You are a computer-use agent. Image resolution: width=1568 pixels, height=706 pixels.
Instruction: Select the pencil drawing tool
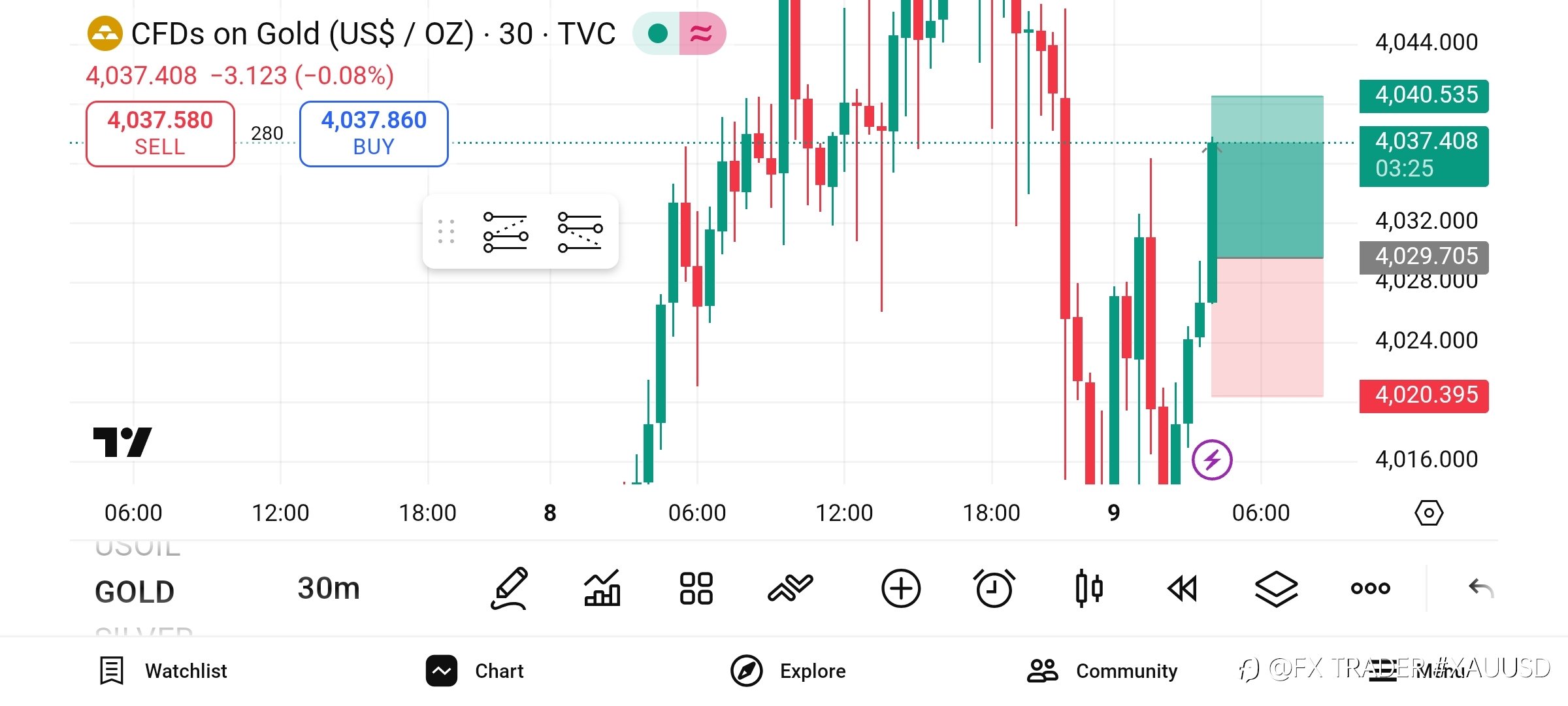coord(509,588)
